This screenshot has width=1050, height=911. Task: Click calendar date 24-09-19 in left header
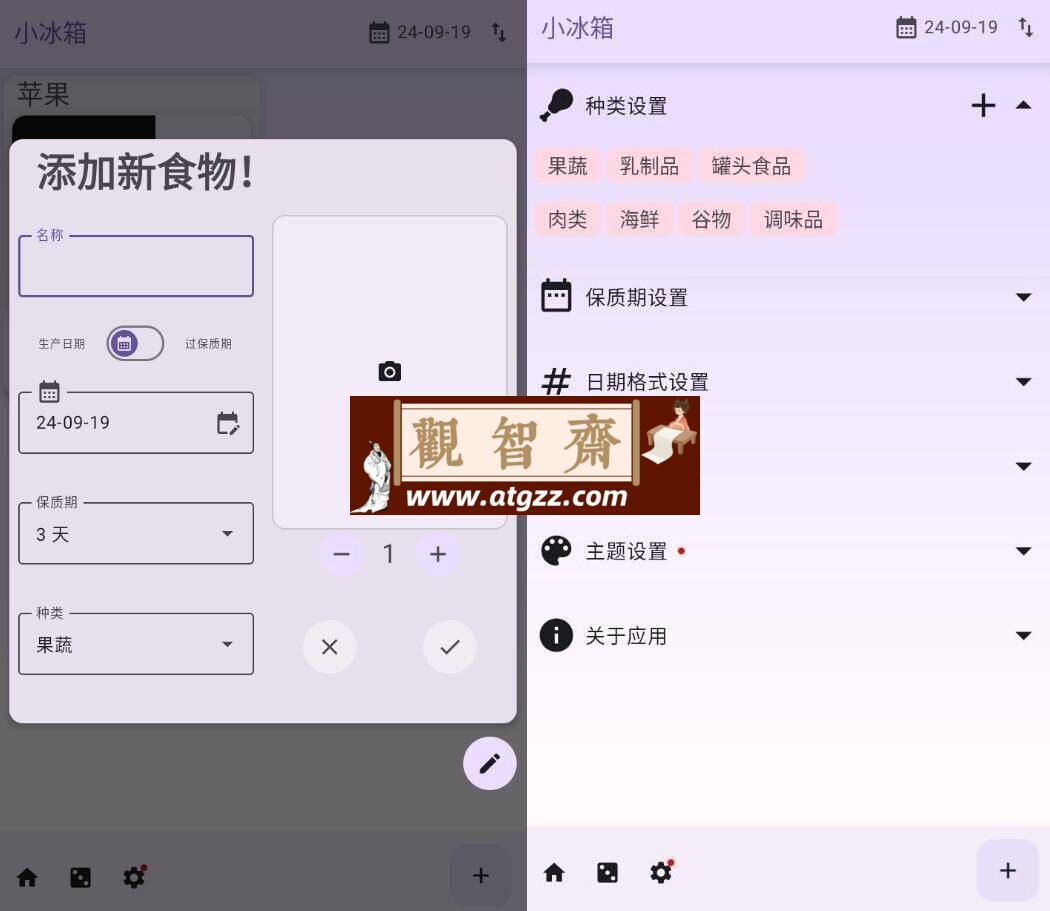(420, 32)
